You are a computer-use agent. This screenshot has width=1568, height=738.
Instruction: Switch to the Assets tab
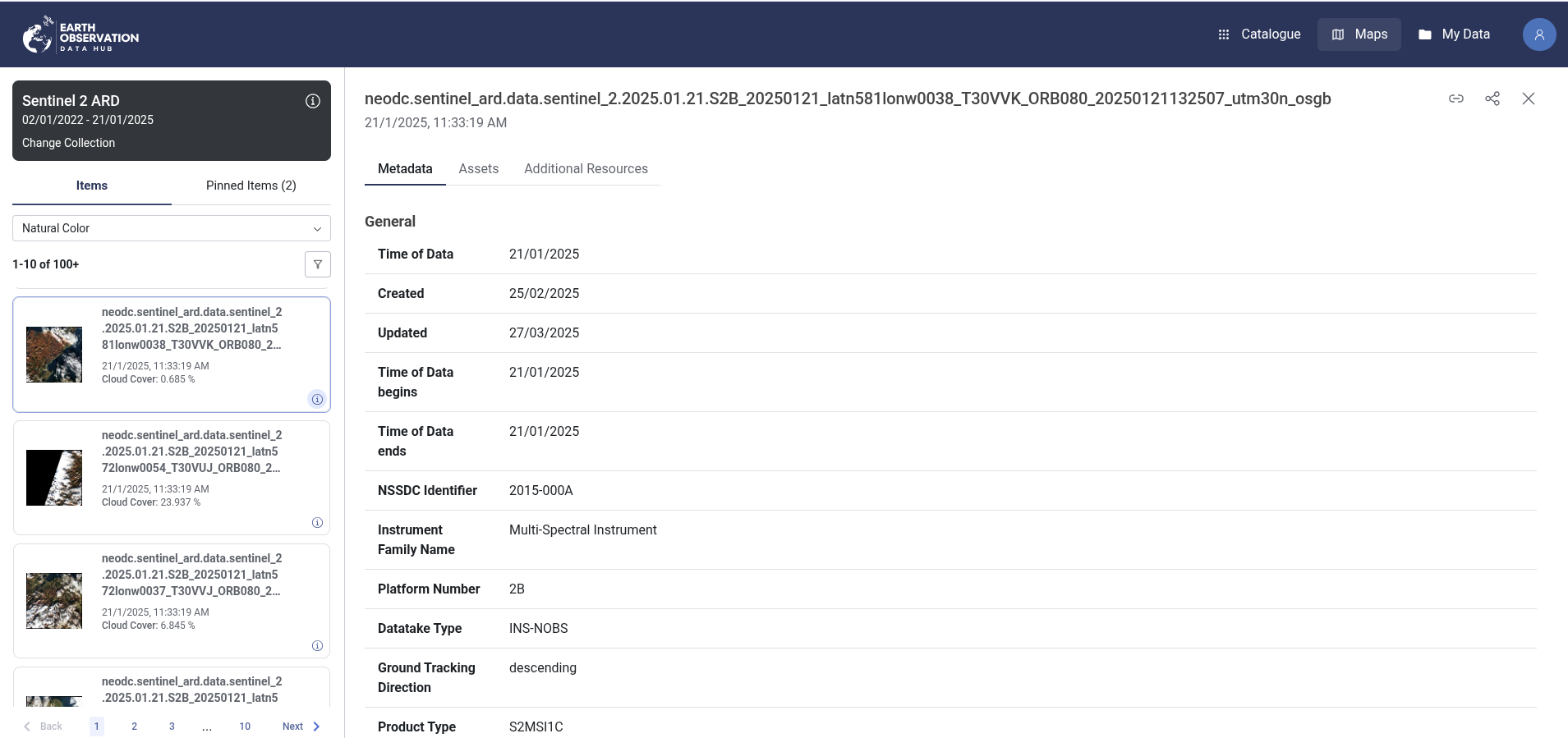pyautogui.click(x=478, y=169)
